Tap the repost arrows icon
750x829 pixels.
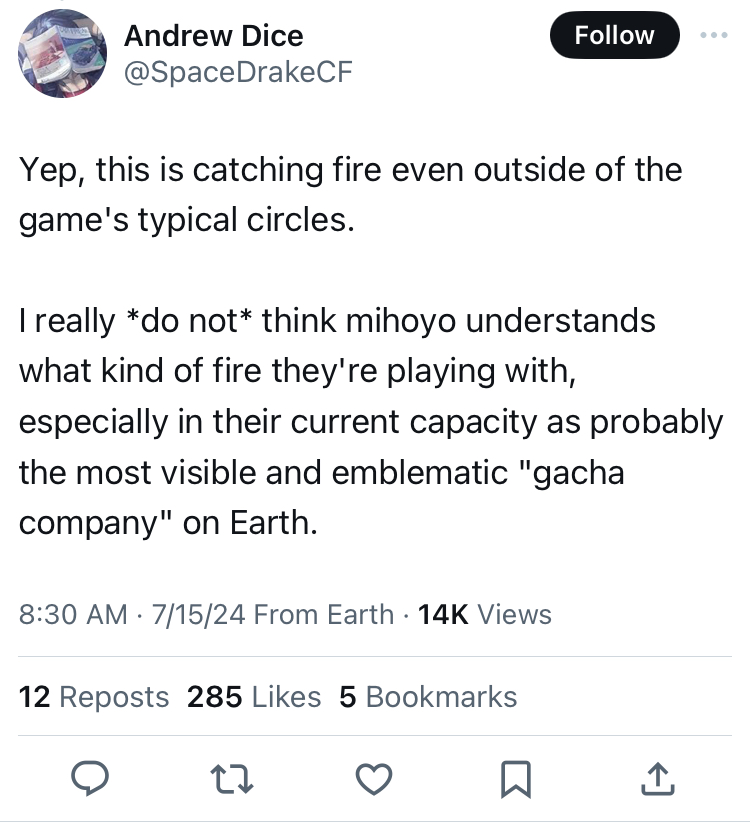coord(236,778)
